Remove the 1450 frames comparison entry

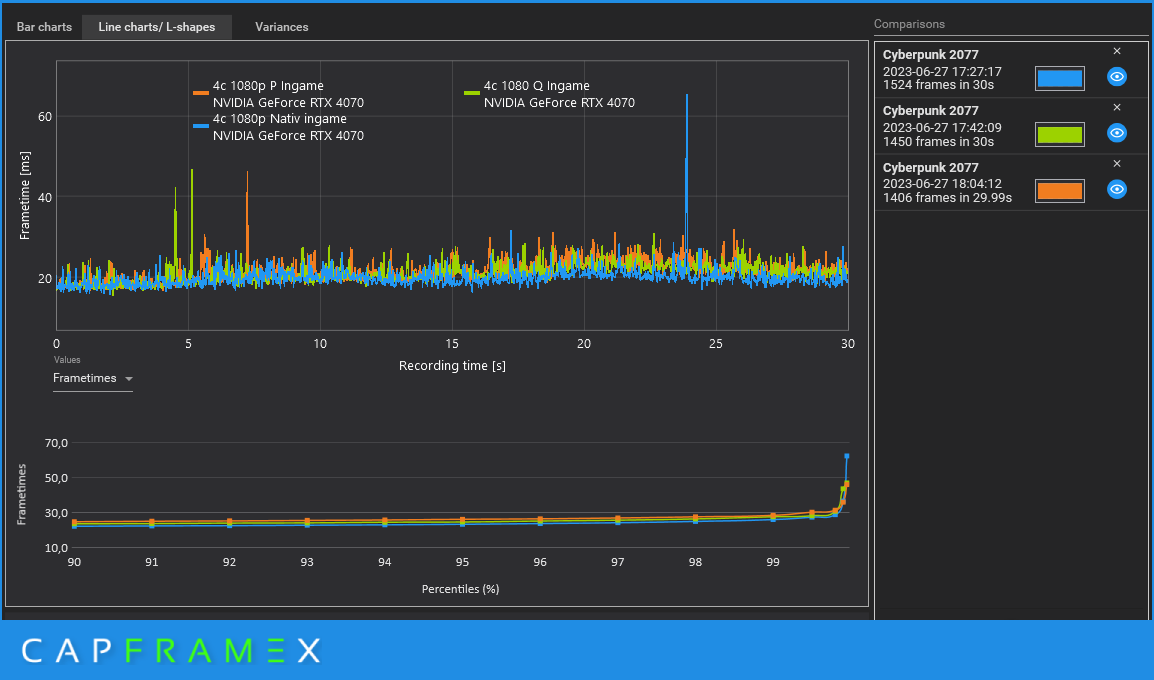1116,107
